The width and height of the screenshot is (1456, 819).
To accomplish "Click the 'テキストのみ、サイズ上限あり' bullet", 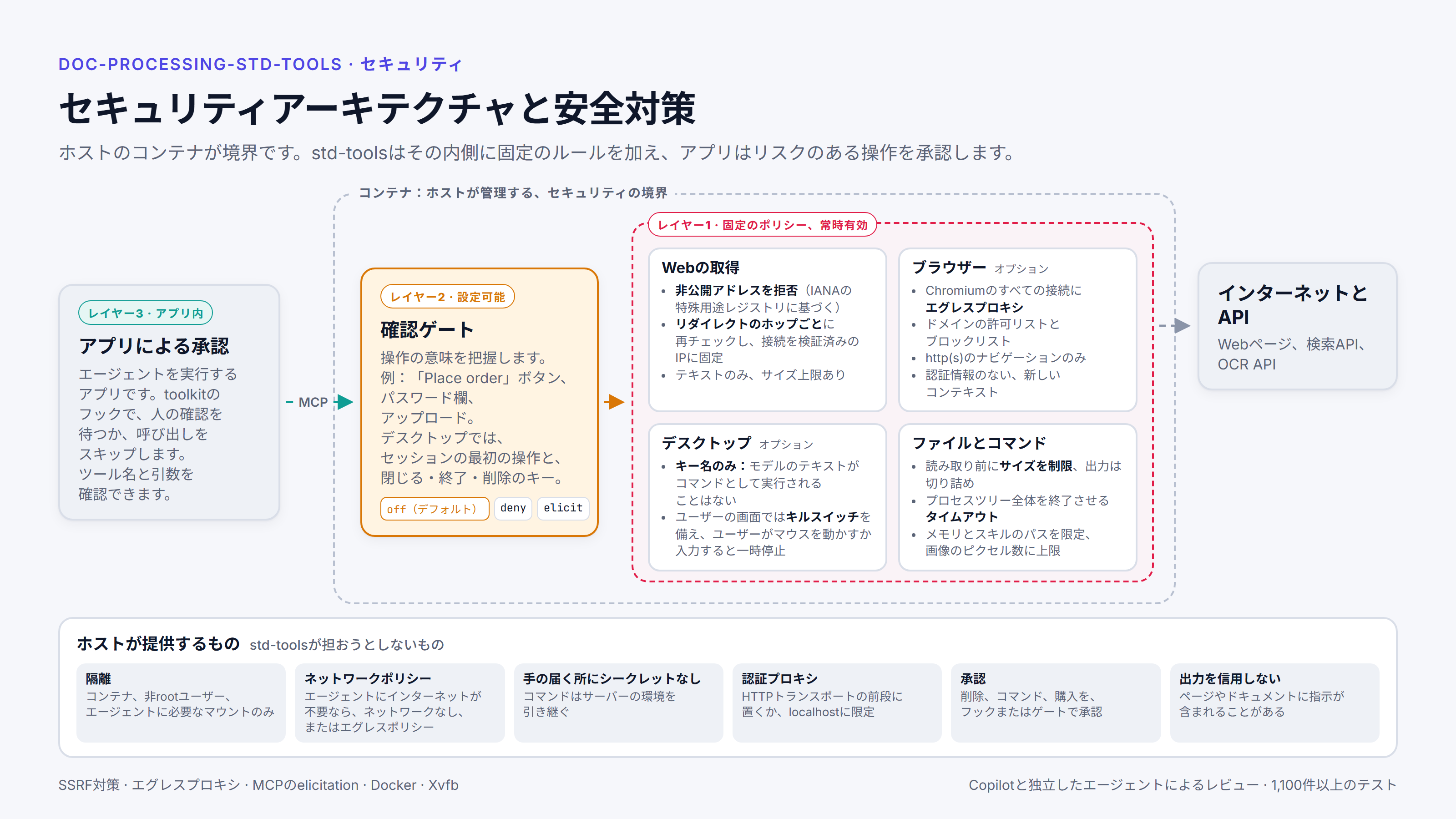I will click(x=760, y=375).
